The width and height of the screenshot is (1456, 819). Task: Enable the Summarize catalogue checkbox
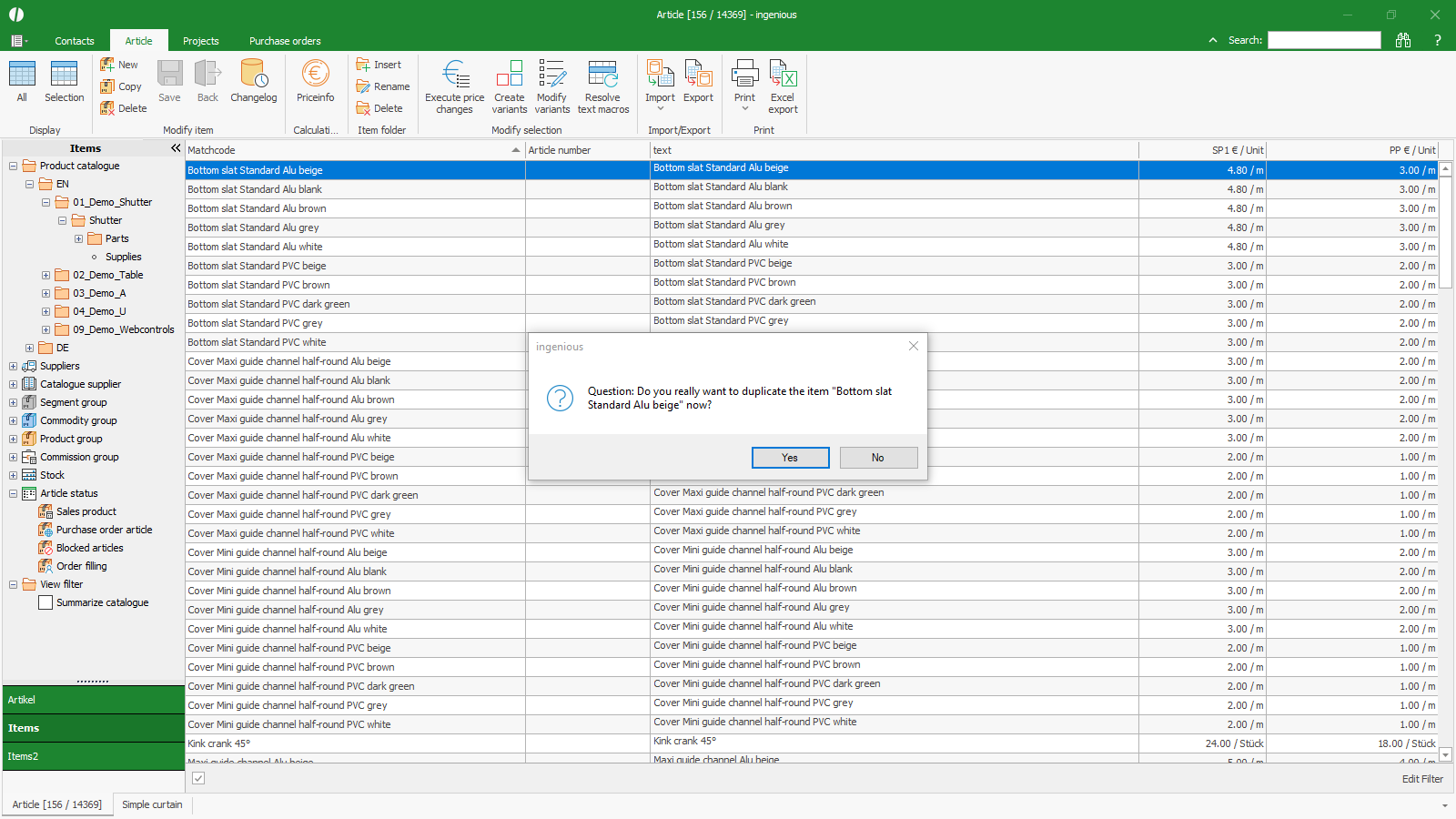(45, 602)
